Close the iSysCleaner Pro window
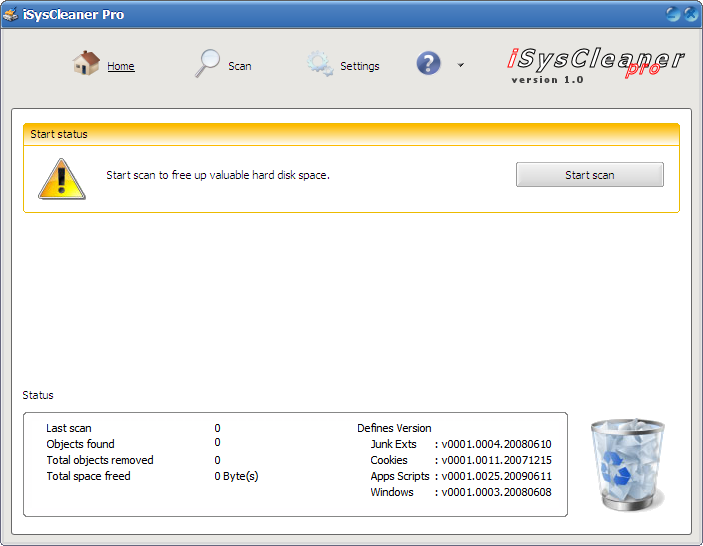The height and width of the screenshot is (546, 703). pos(690,14)
